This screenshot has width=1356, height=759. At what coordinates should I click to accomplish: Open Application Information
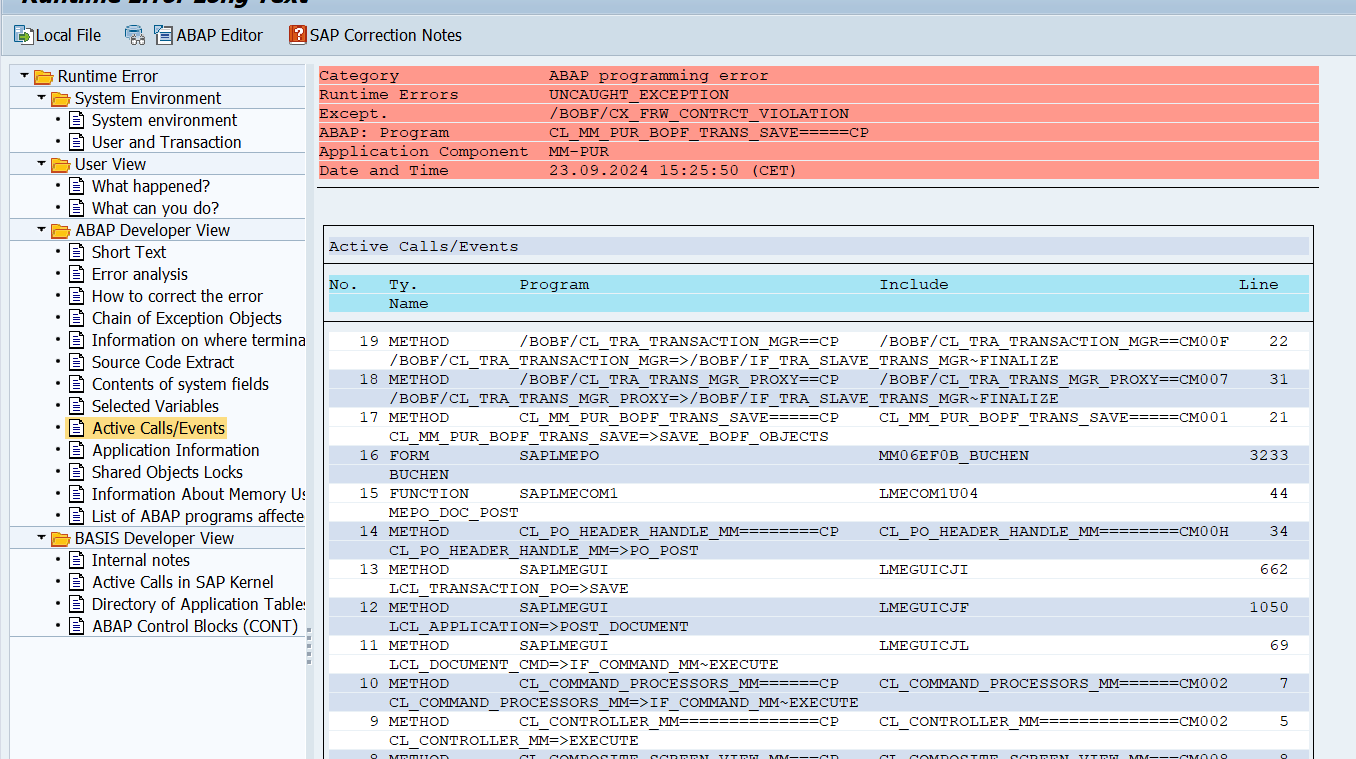point(176,451)
